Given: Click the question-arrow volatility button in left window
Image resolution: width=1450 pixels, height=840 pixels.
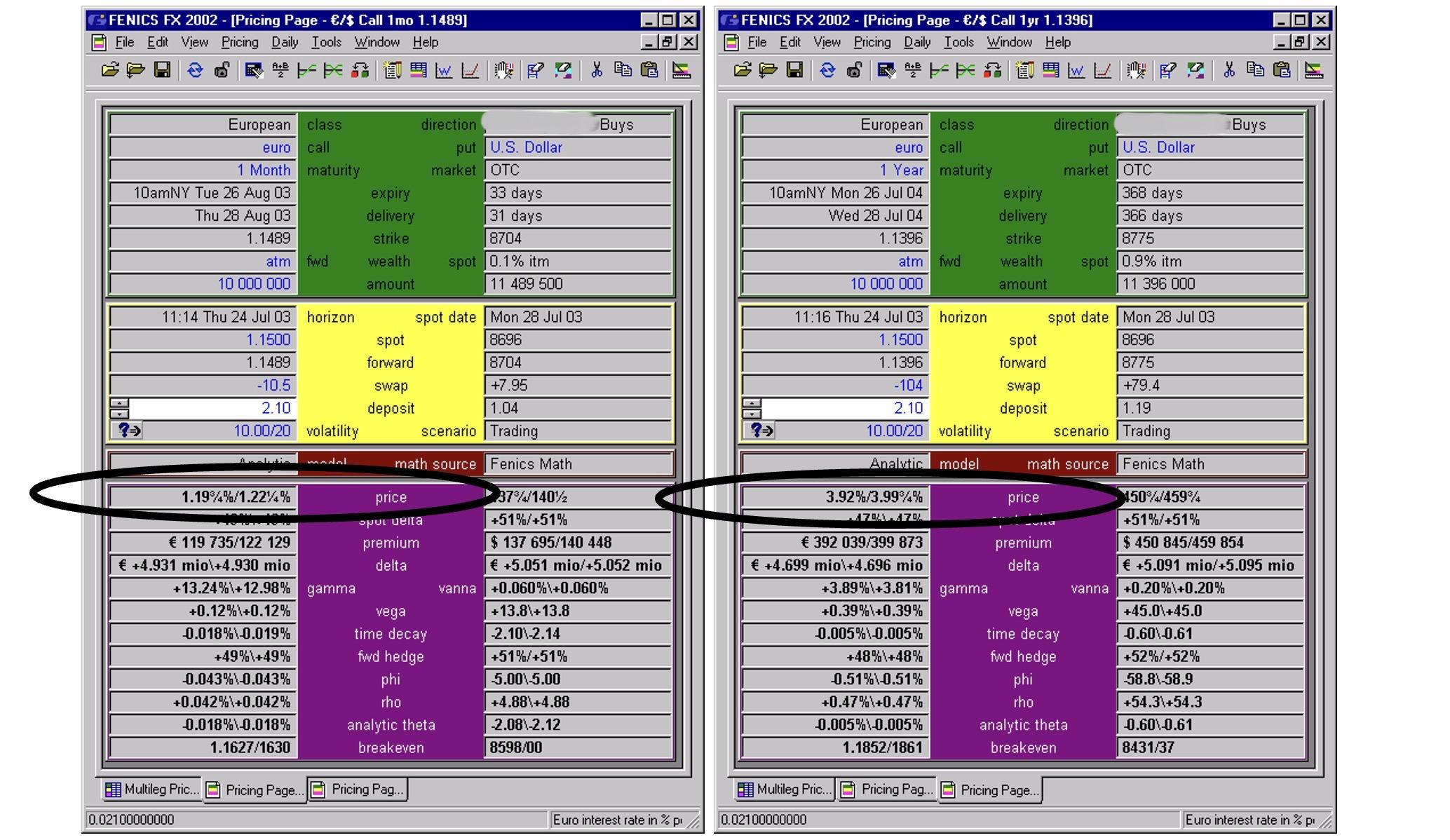Looking at the screenshot, I should [127, 431].
